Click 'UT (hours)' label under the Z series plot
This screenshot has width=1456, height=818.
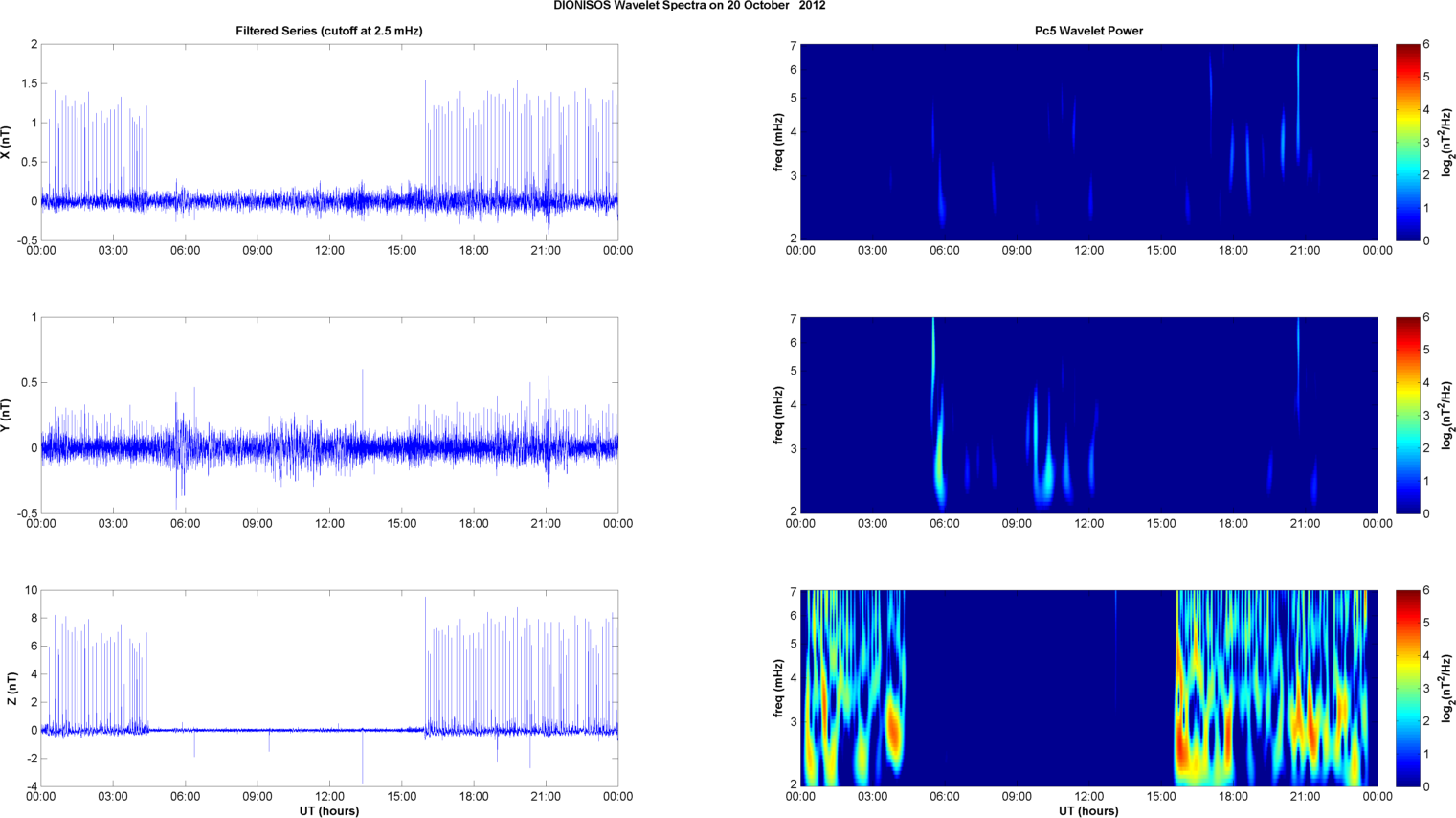(329, 810)
